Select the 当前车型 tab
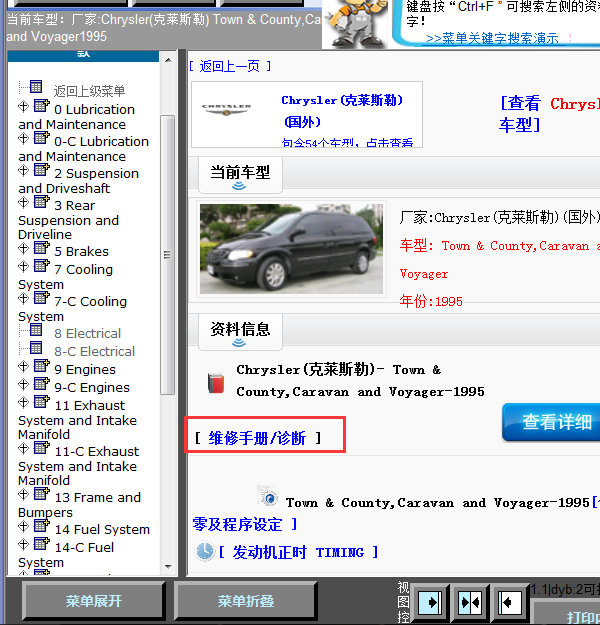This screenshot has height=625, width=600. [240, 175]
